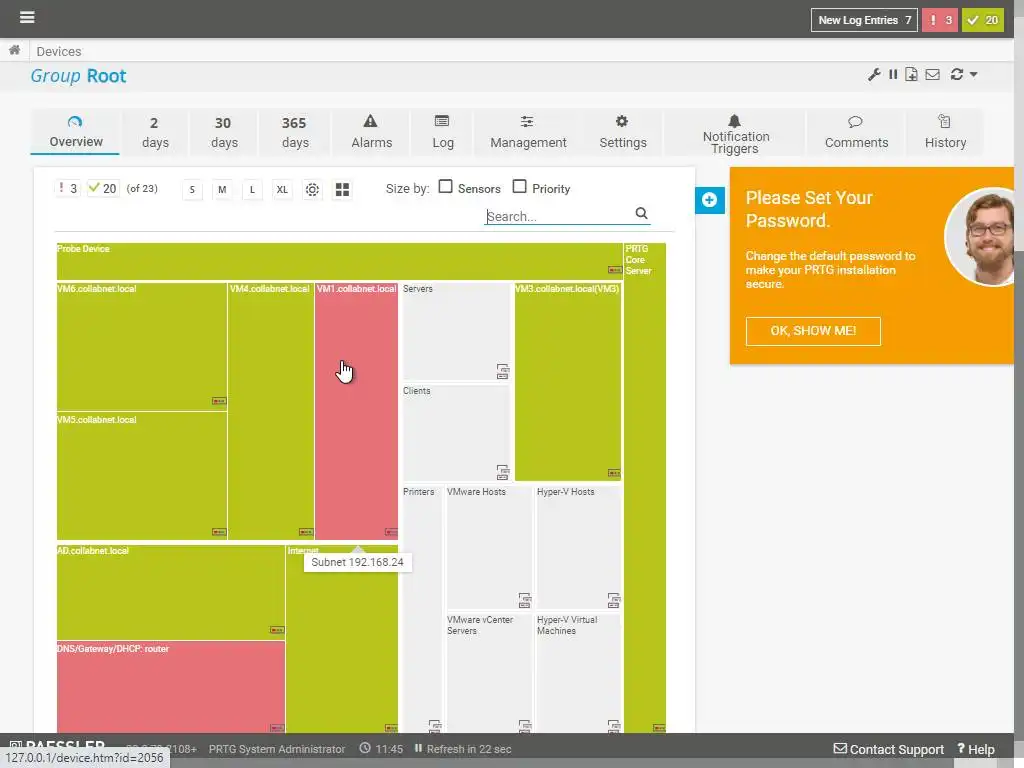
Task: Click group icon in VMware Hosts tile
Action: click(524, 600)
